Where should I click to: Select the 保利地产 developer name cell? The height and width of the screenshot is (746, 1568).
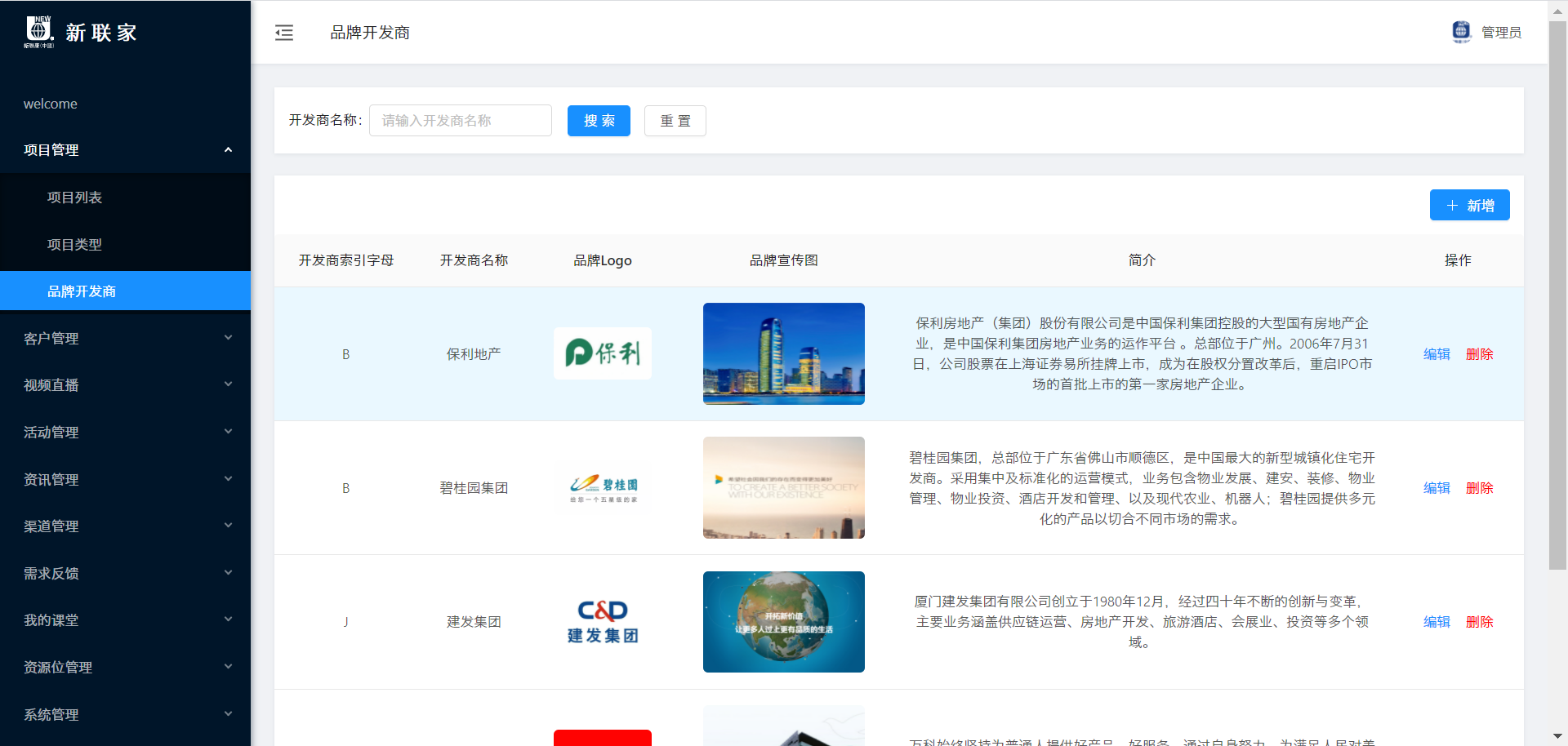[474, 354]
